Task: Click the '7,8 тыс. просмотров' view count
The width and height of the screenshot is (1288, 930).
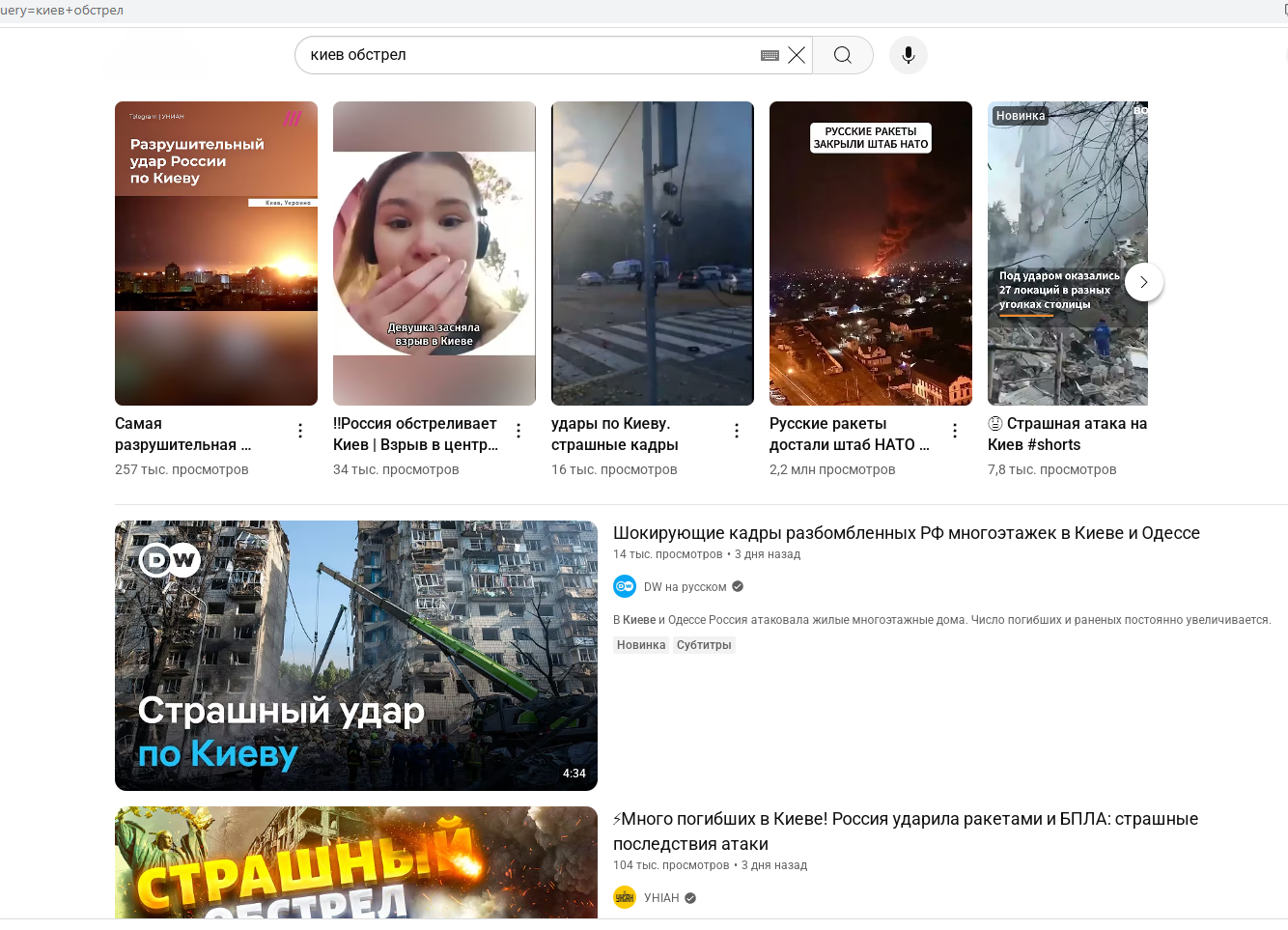Action: (x=1052, y=469)
